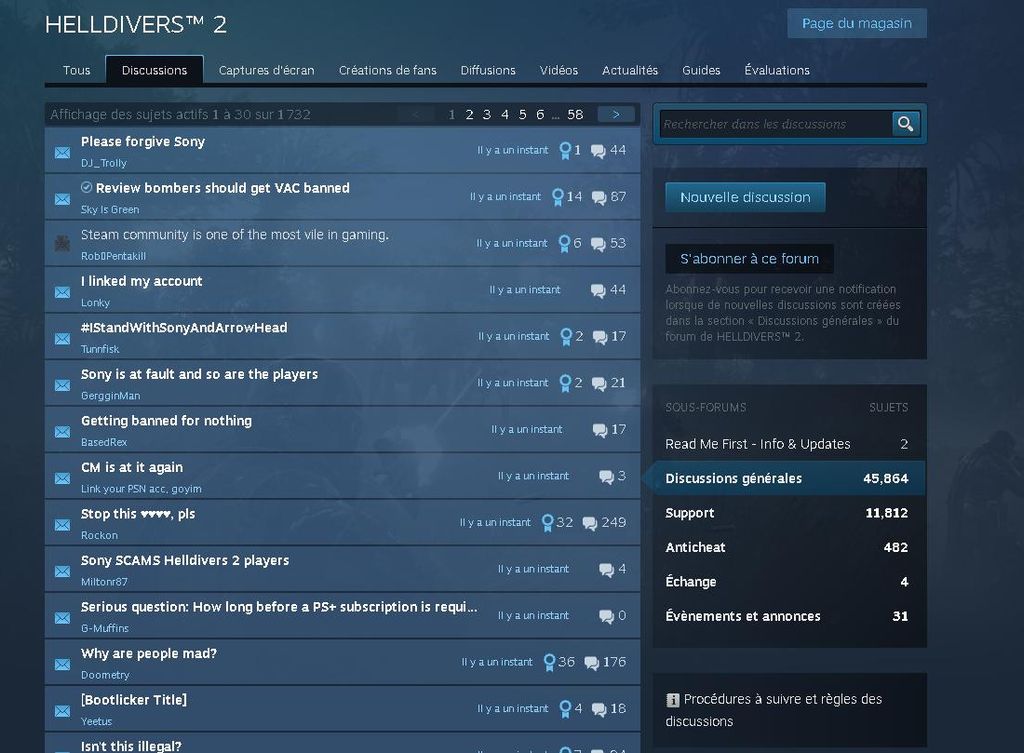This screenshot has height=753, width=1024.
Task: Select the 'Discussions générales' sub-forum
Action: click(789, 478)
